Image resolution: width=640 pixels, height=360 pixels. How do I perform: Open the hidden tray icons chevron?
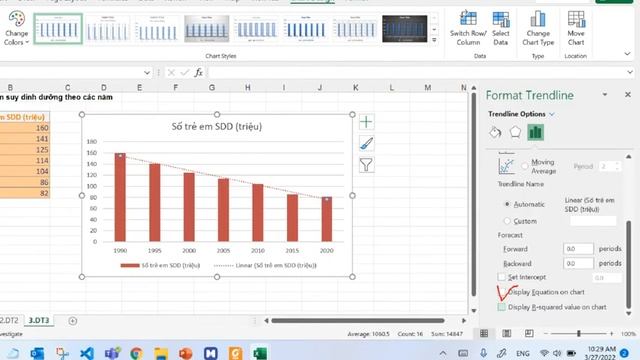pos(443,353)
